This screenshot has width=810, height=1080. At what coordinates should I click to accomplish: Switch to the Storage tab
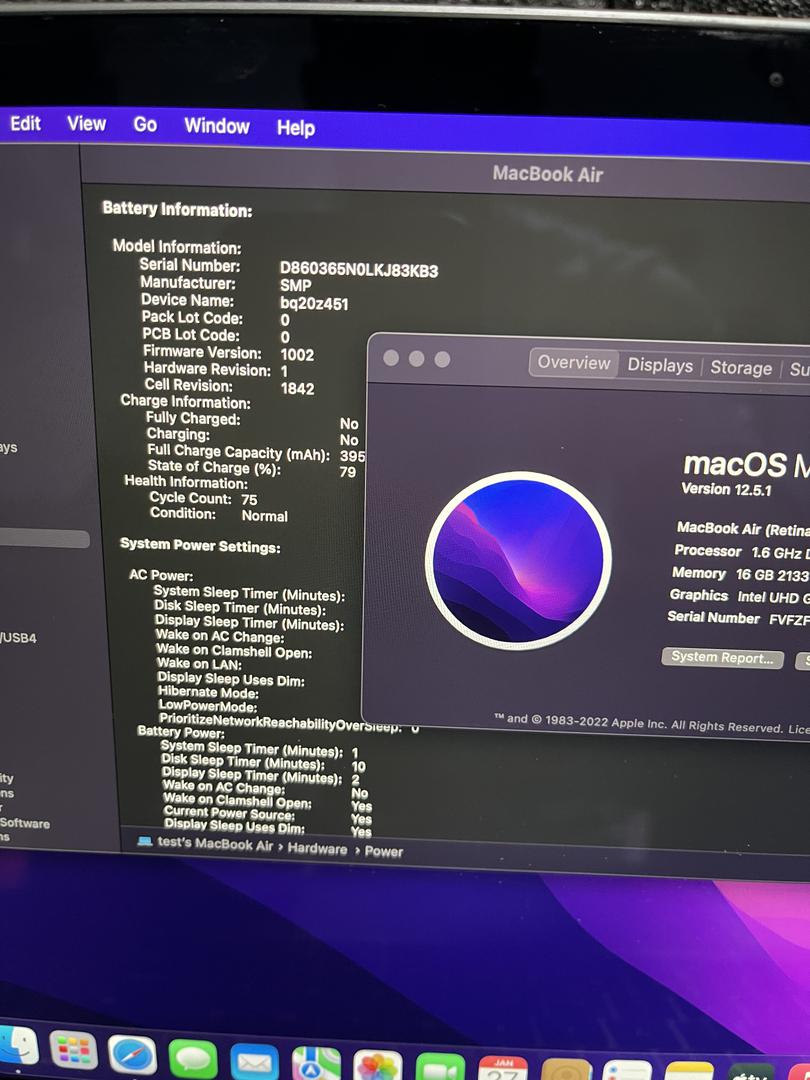tap(741, 368)
